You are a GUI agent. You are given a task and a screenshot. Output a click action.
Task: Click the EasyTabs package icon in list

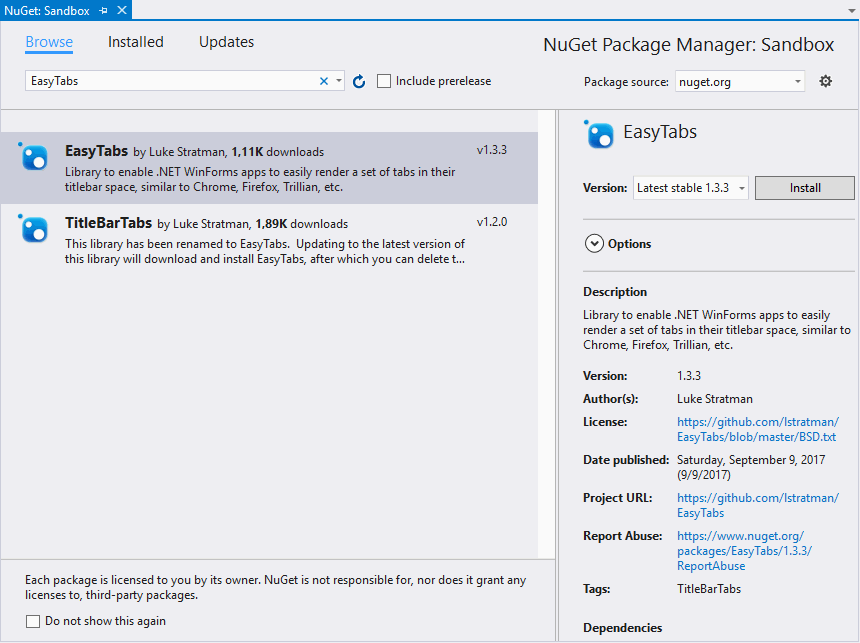[33, 157]
